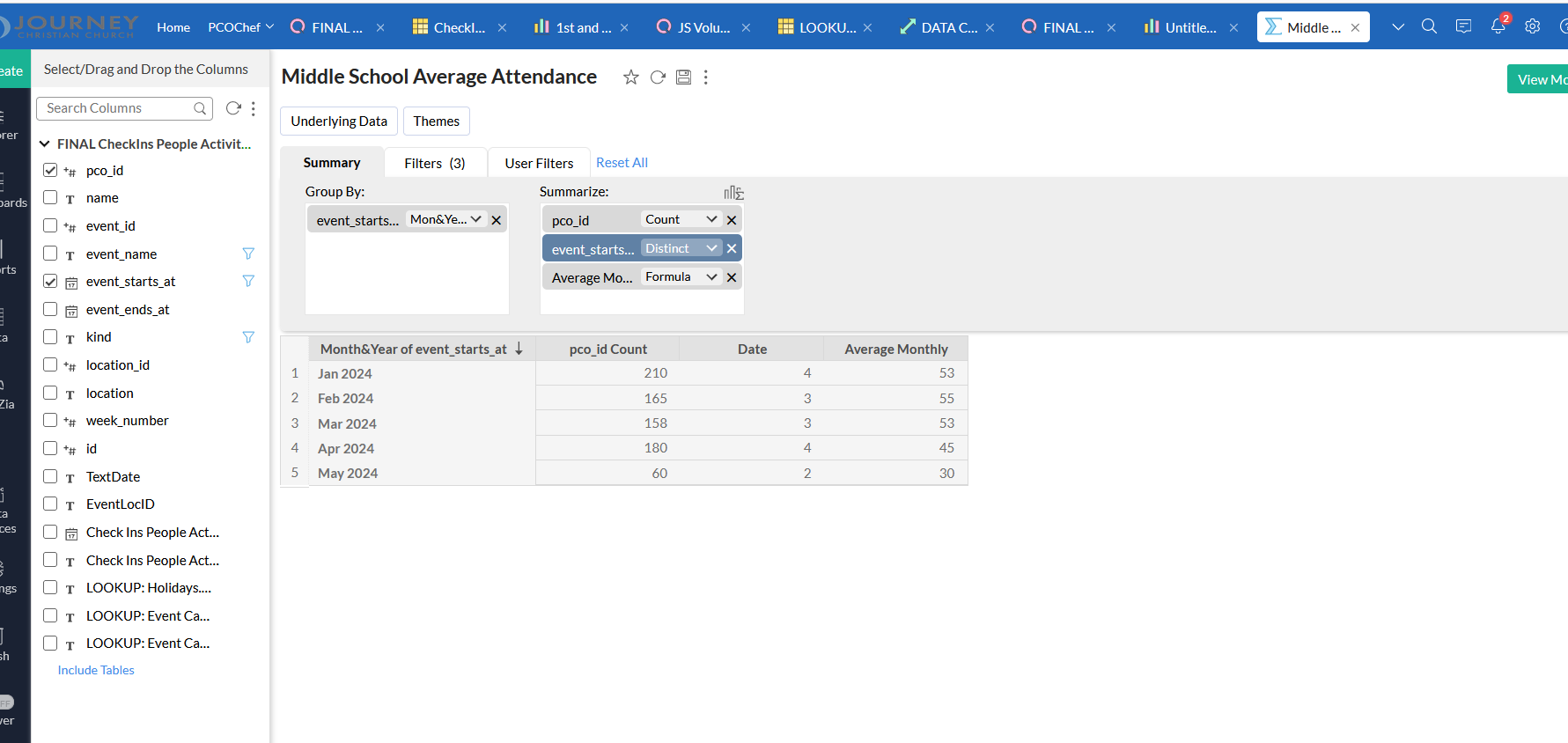Remove event_starts_at Distinct from Summarize

click(732, 248)
